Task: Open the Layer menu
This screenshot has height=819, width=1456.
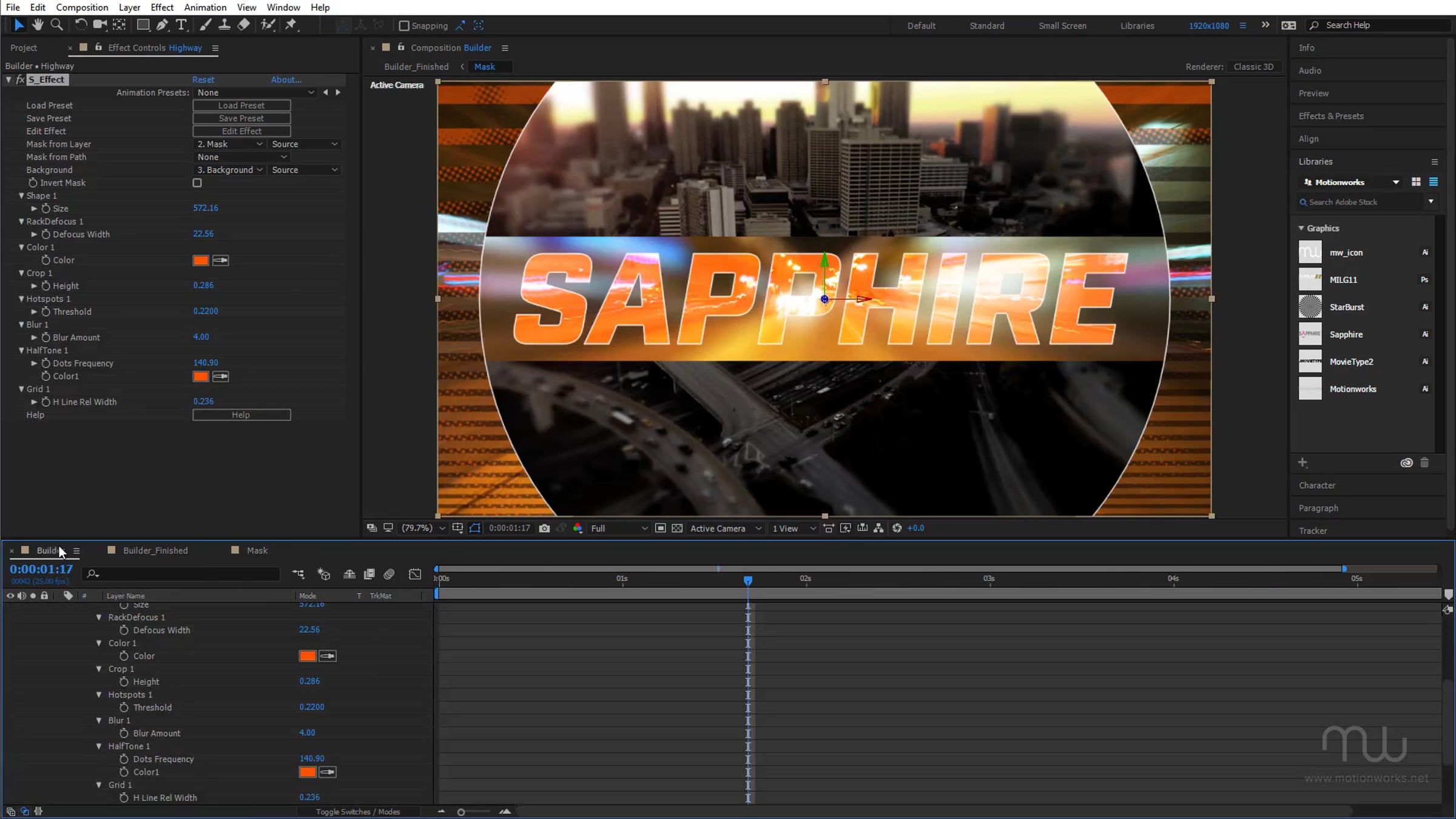Action: pos(129,7)
